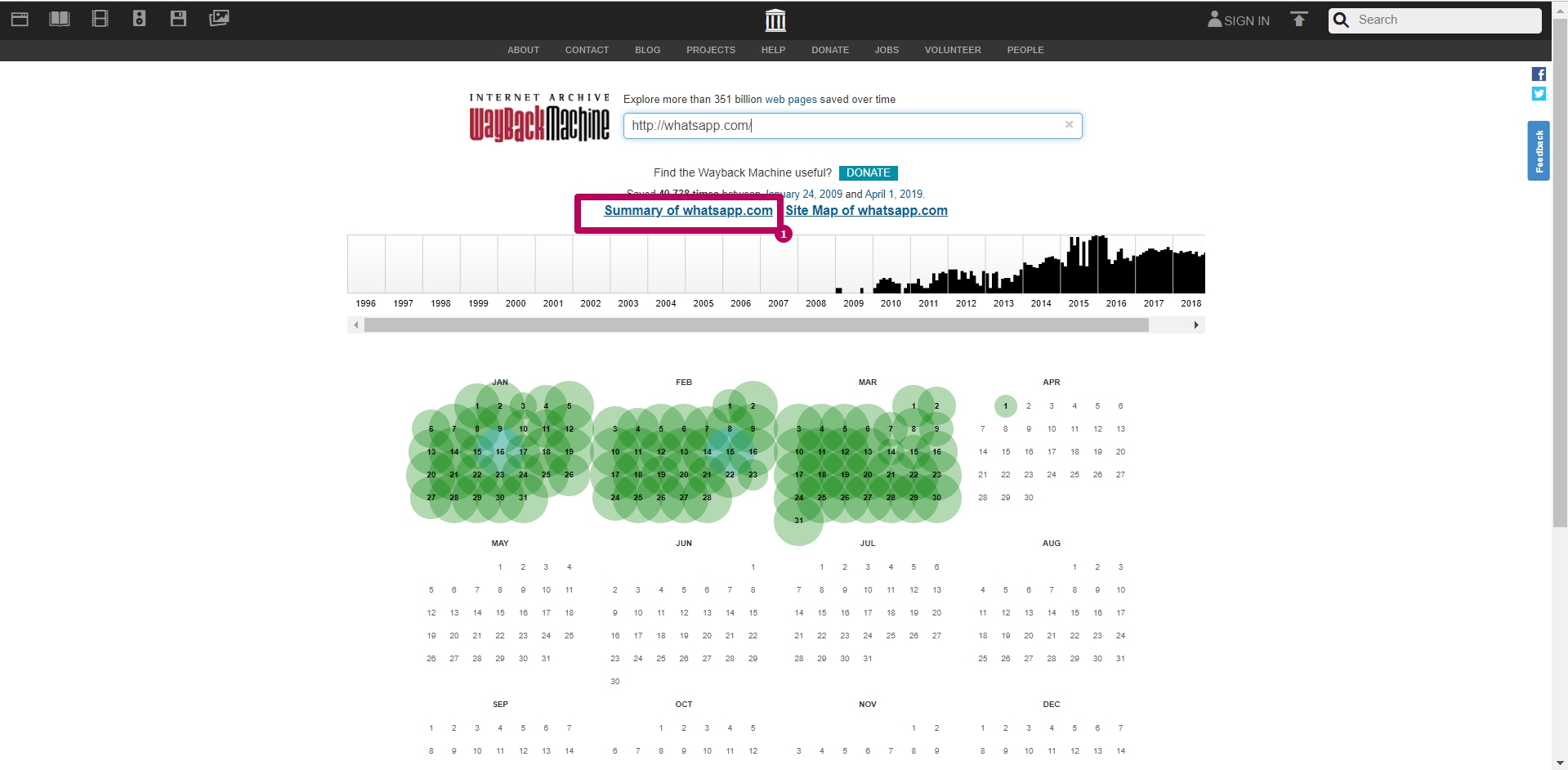Open the images icon in top bar
Viewport: 1568px width, 770px height.
[219, 19]
